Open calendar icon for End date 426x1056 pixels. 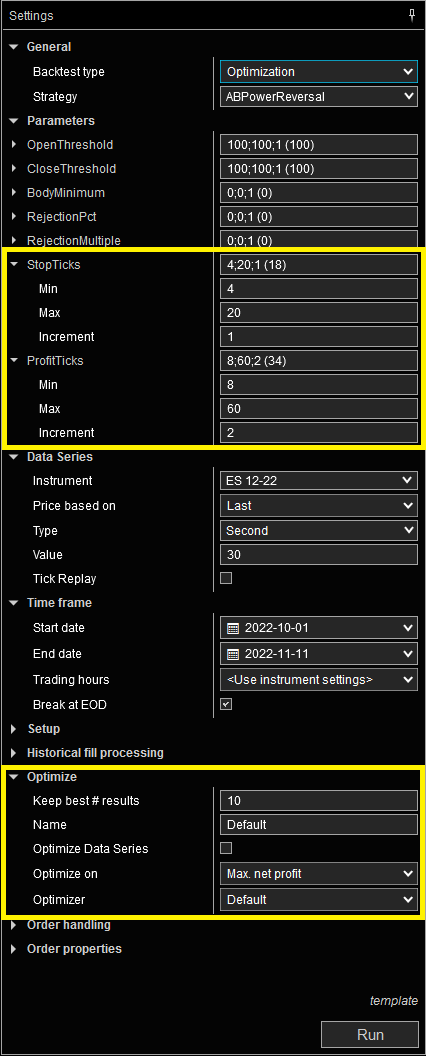(233, 654)
